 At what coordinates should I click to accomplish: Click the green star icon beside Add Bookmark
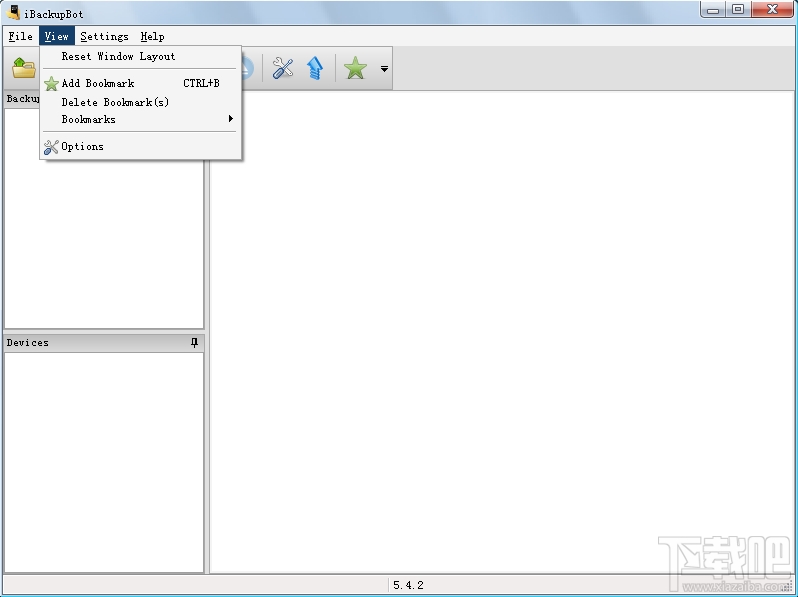[51, 83]
